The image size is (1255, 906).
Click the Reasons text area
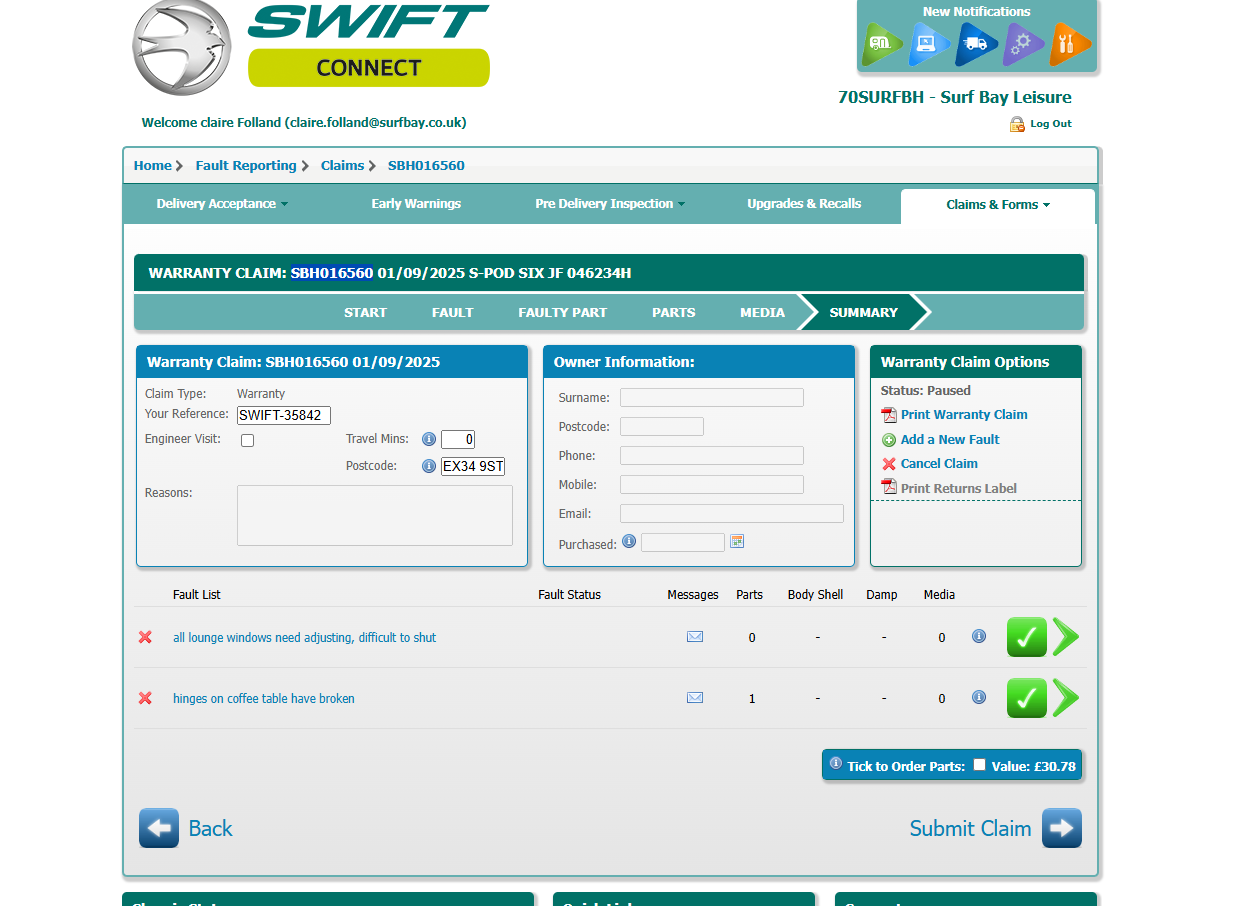pos(375,516)
